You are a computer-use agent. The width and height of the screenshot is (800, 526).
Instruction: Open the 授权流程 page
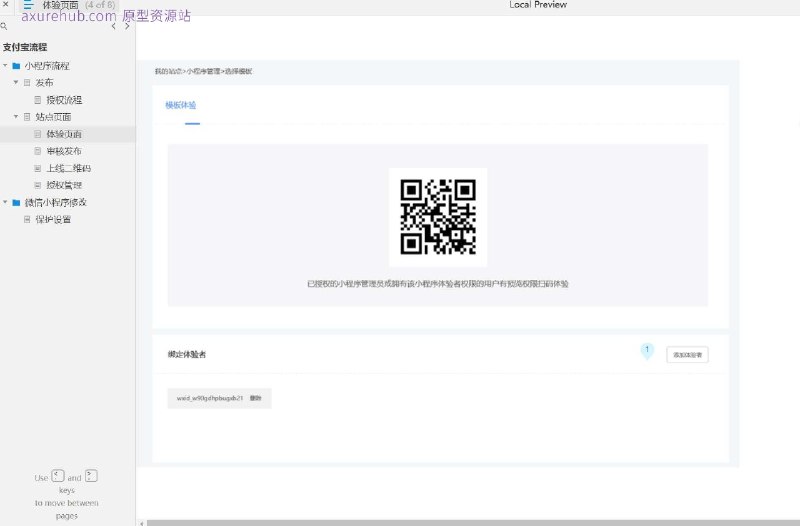coord(64,100)
